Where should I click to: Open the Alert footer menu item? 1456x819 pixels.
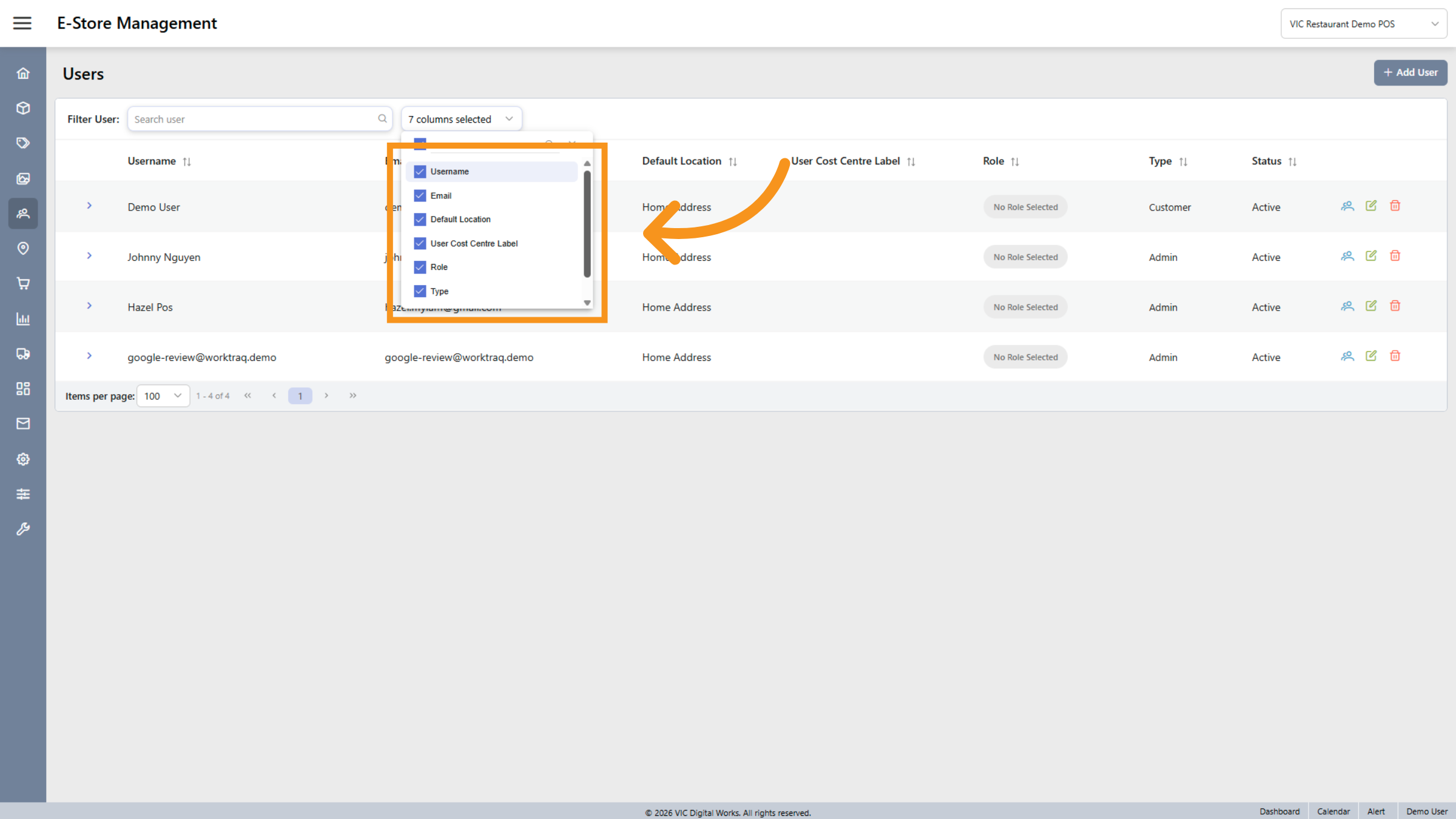click(1377, 811)
